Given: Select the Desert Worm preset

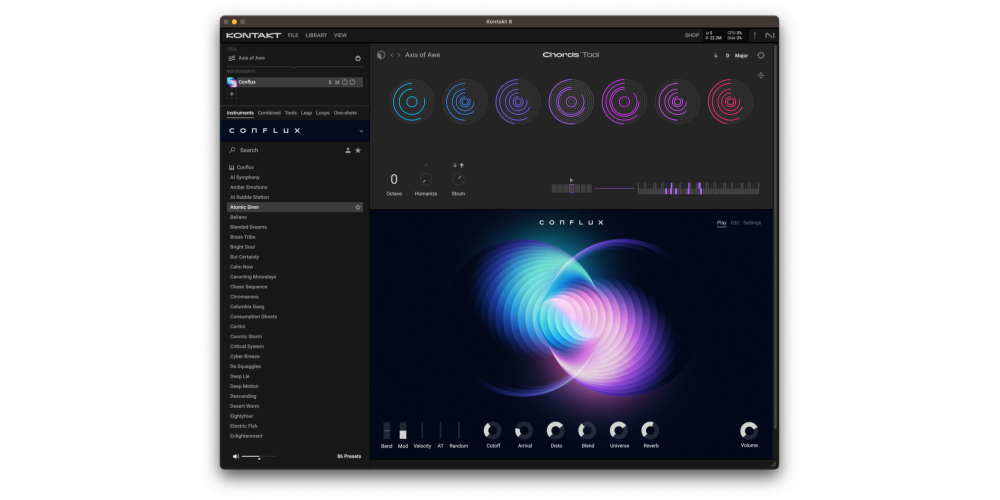Looking at the screenshot, I should (245, 406).
